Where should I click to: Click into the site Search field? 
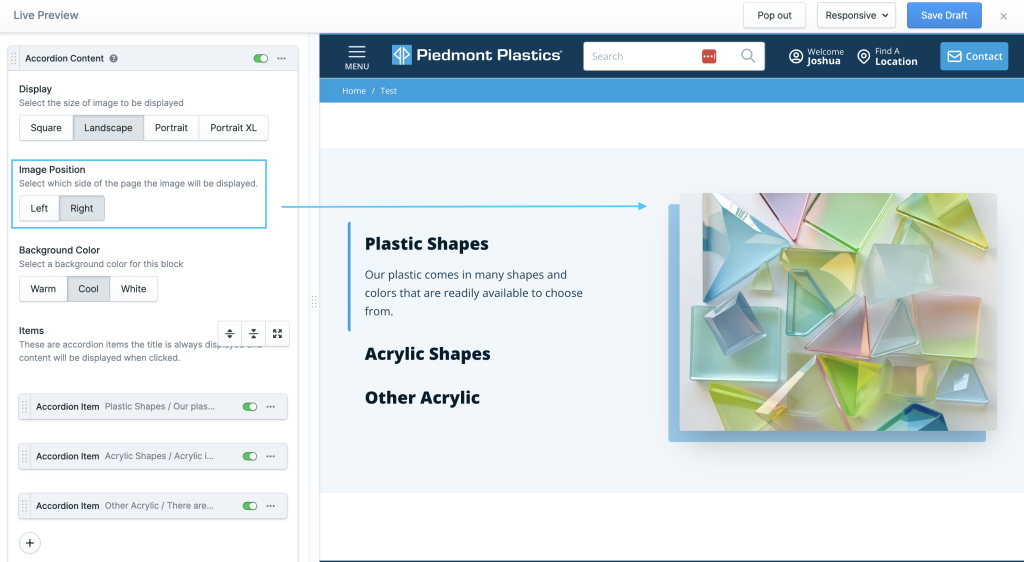pos(640,56)
